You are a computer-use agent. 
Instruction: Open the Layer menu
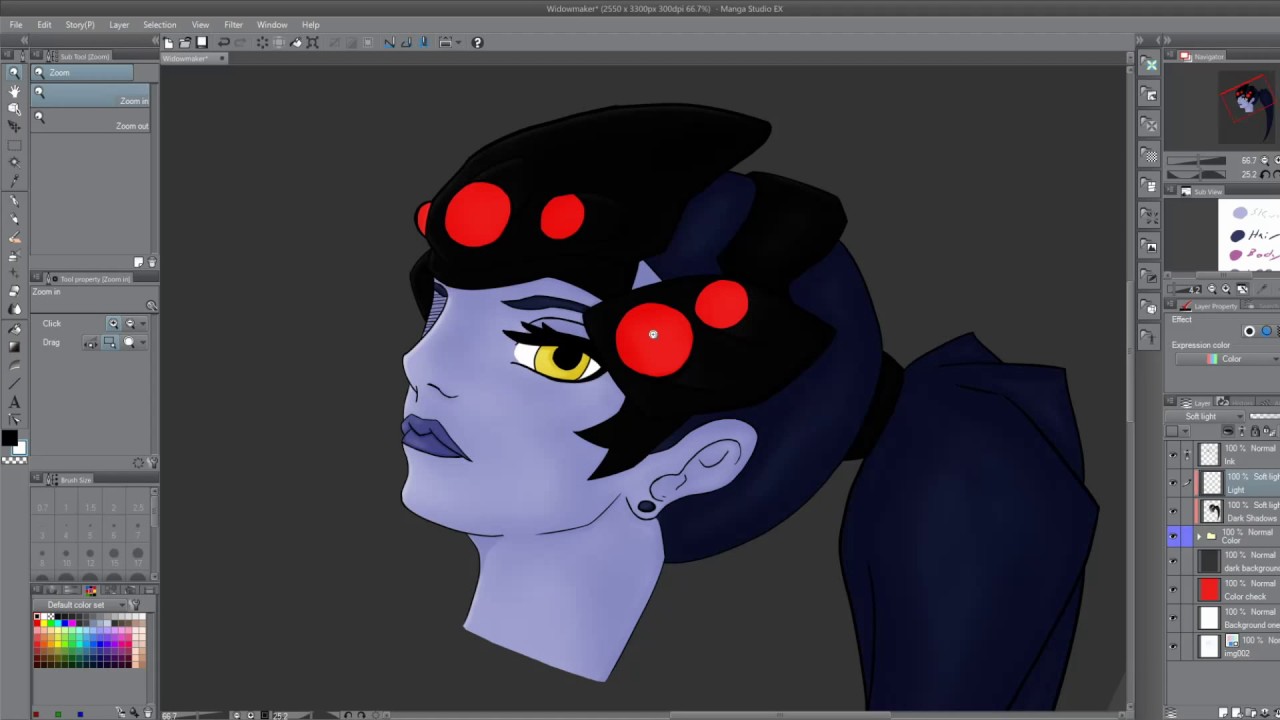(119, 24)
